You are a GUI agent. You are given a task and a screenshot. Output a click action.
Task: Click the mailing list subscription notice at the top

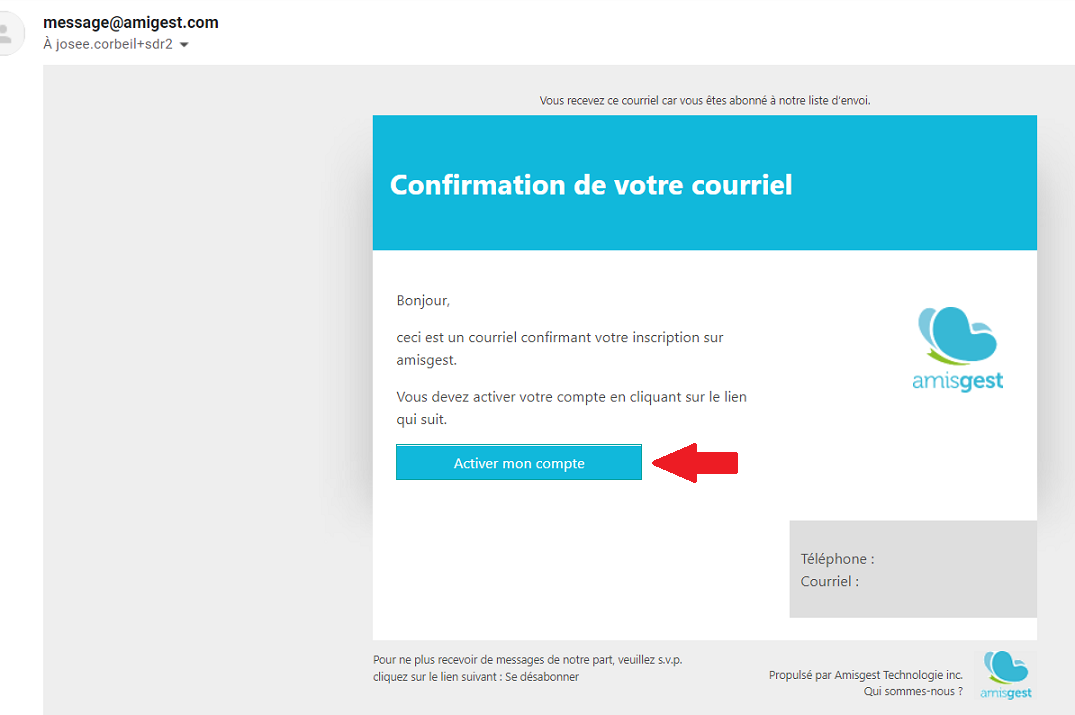[x=705, y=101]
